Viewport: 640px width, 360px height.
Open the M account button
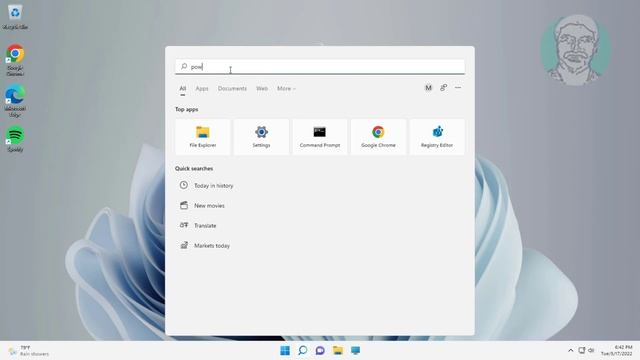[x=428, y=88]
